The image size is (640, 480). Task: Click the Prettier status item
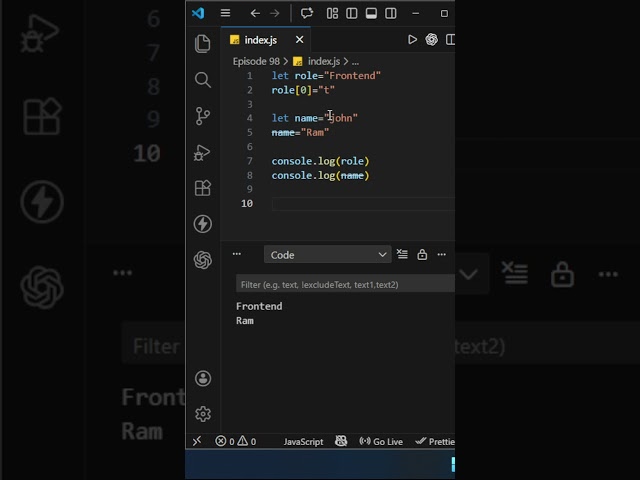pos(435,442)
